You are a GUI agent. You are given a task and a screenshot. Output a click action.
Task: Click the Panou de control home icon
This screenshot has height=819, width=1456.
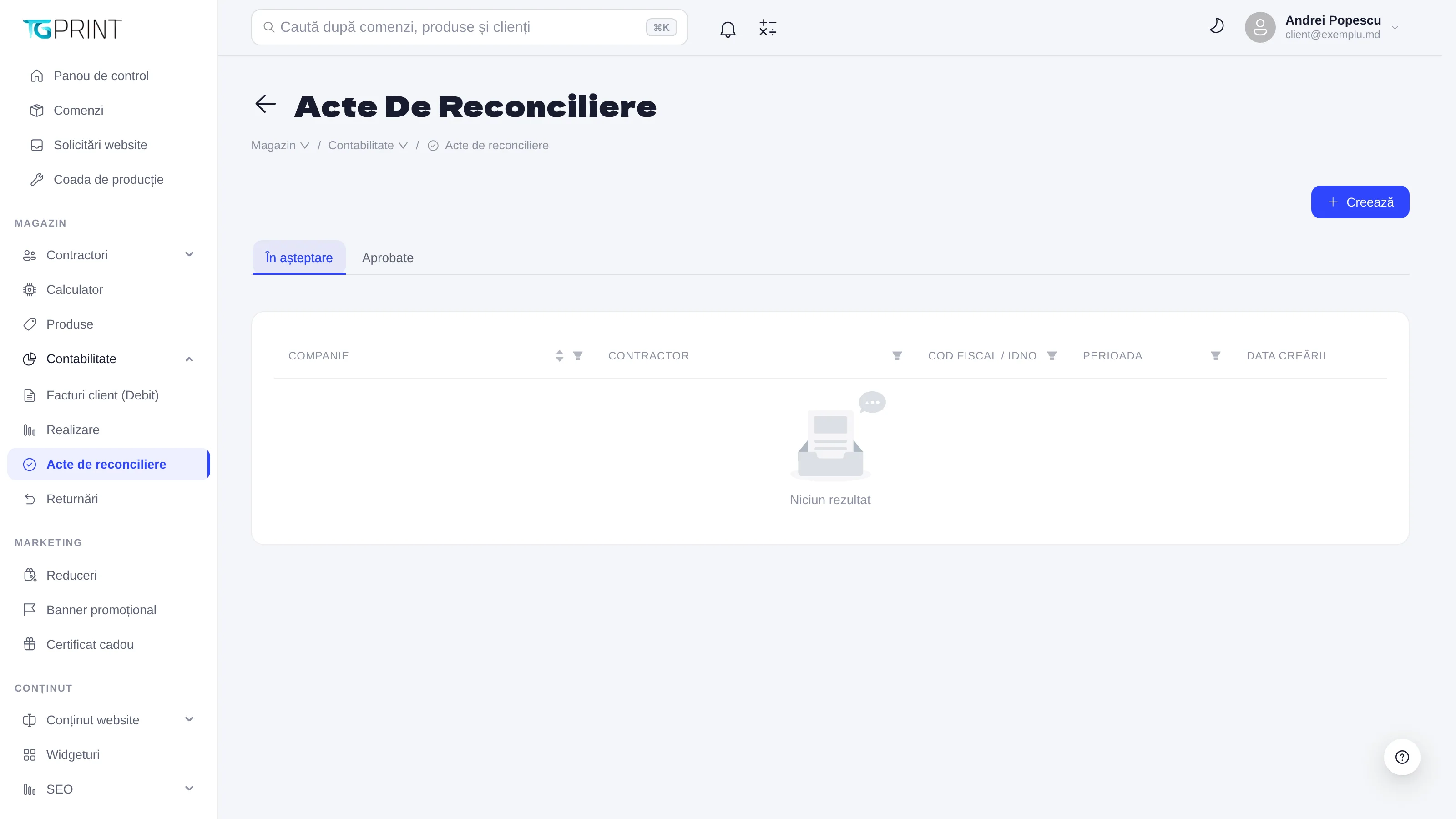click(x=37, y=76)
